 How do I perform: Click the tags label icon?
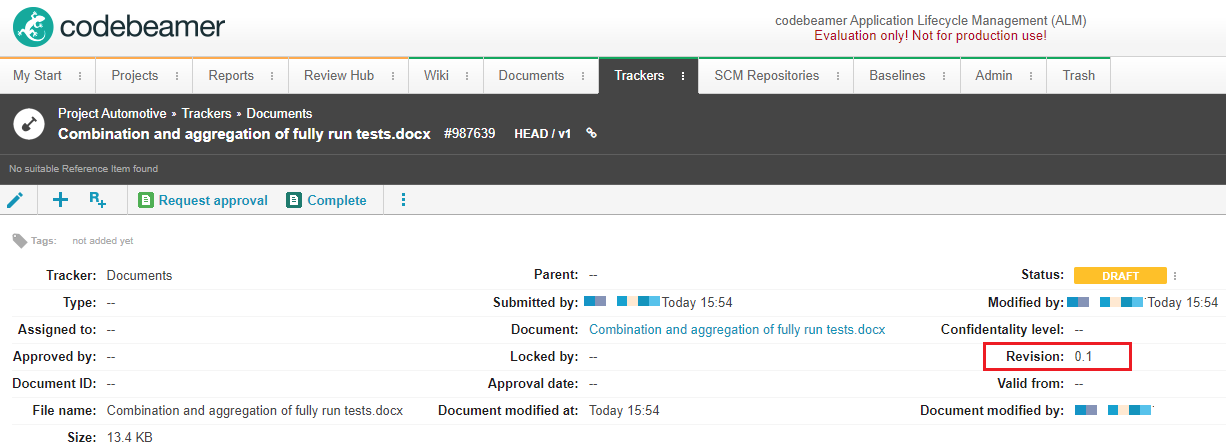(x=19, y=241)
